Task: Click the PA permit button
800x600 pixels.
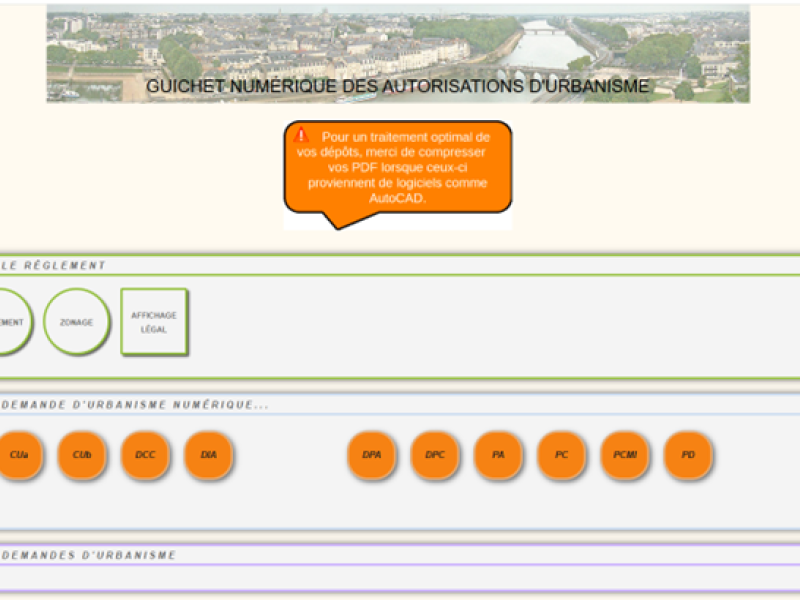Action: [x=498, y=455]
